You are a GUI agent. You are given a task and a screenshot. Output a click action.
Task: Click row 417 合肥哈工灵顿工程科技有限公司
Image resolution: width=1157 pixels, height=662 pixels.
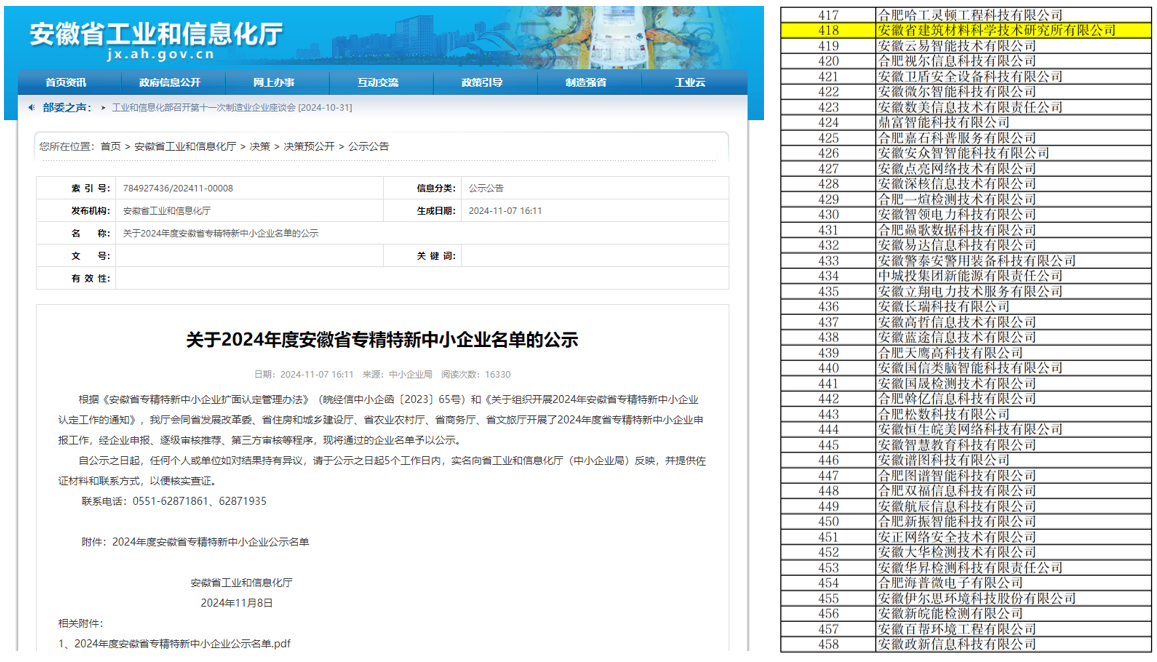point(970,15)
